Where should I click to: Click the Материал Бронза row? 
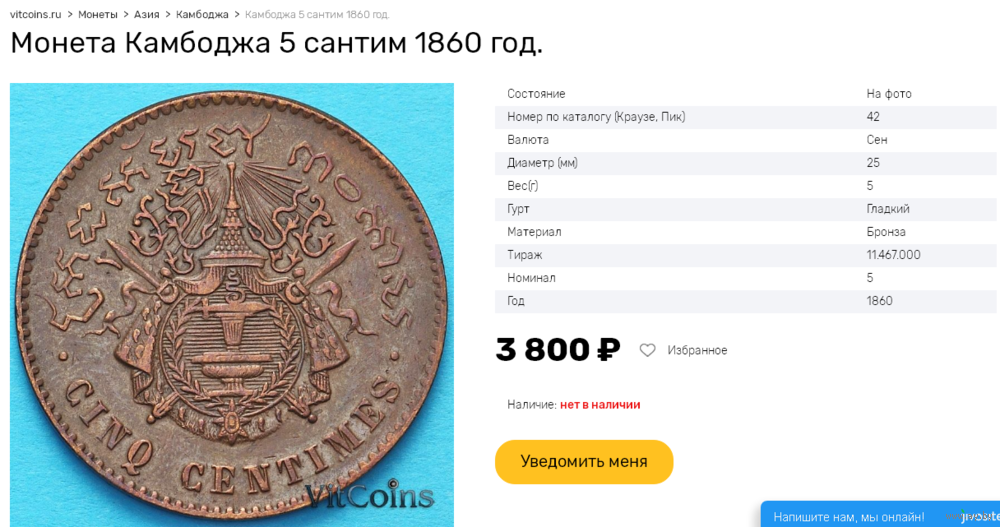746,232
